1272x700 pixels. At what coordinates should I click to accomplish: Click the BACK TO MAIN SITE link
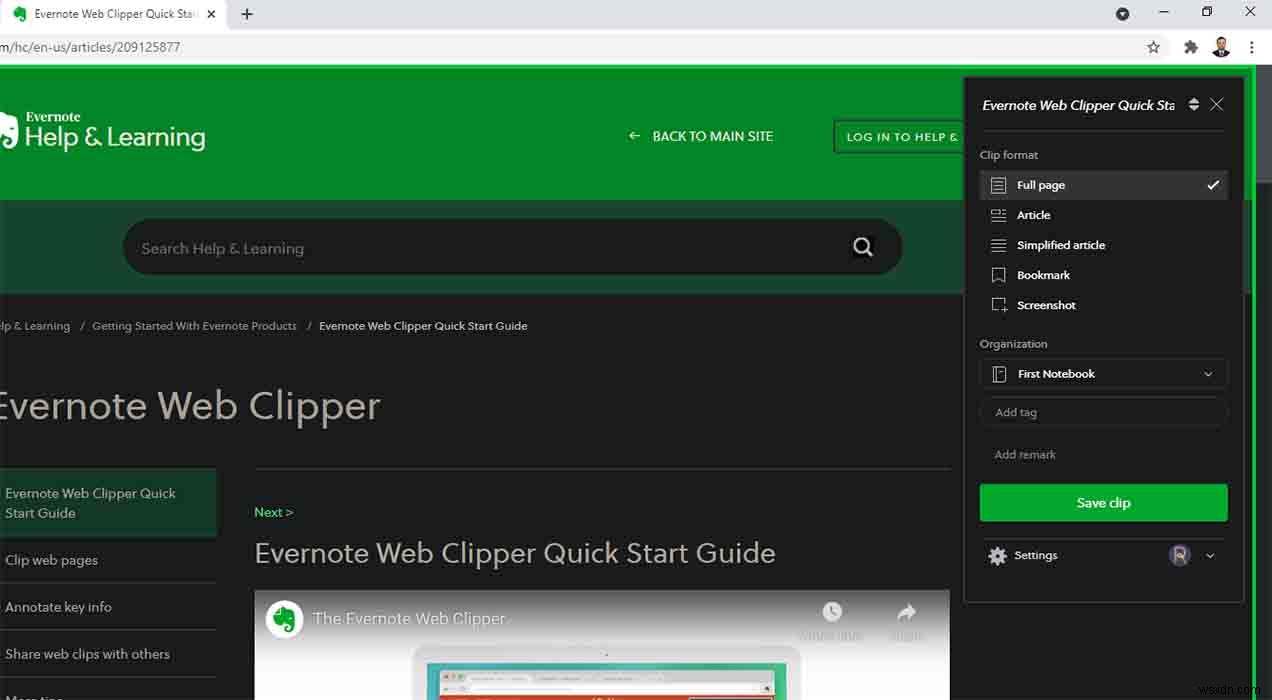[x=712, y=136]
